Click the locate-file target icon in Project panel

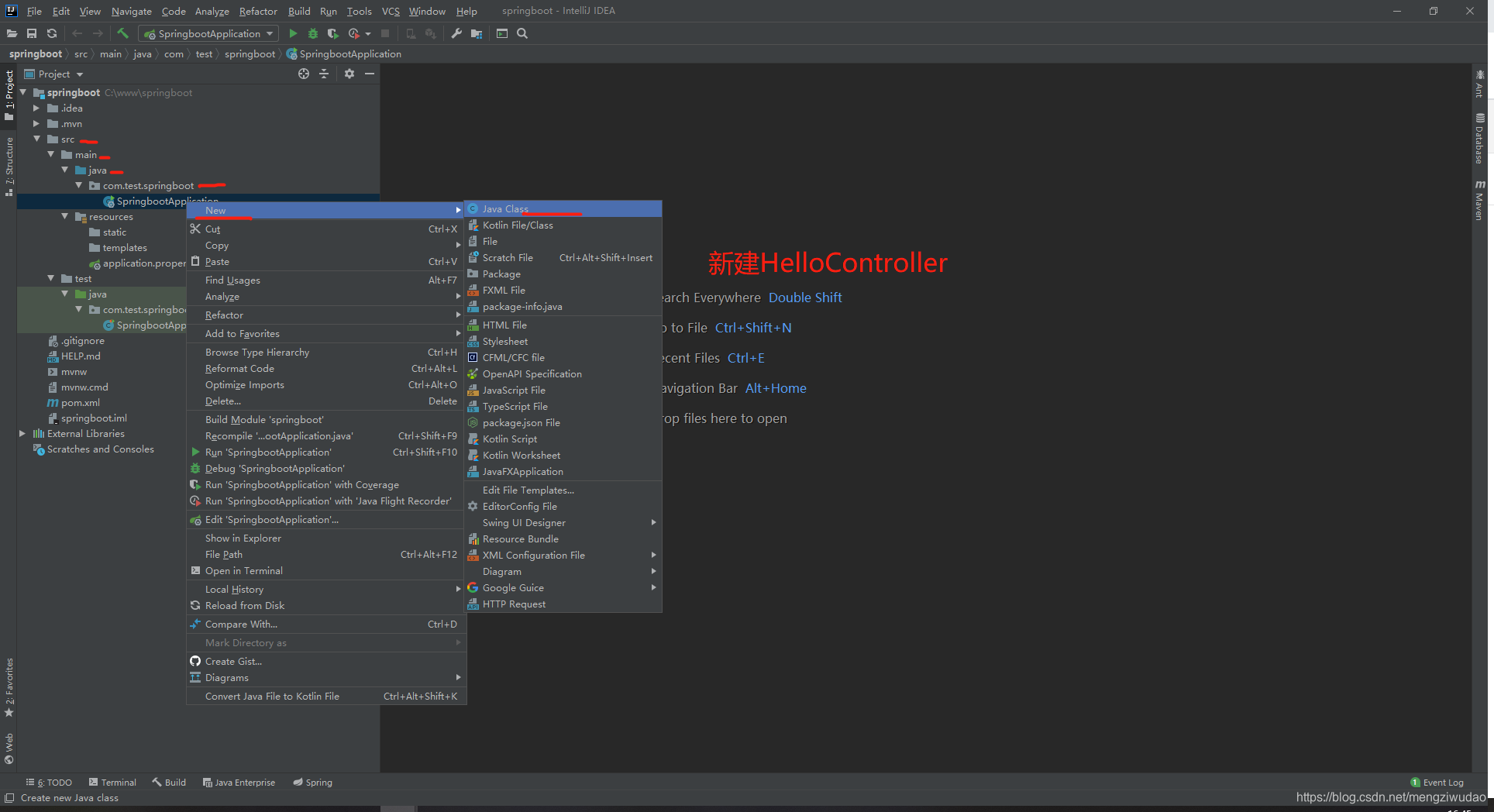304,74
